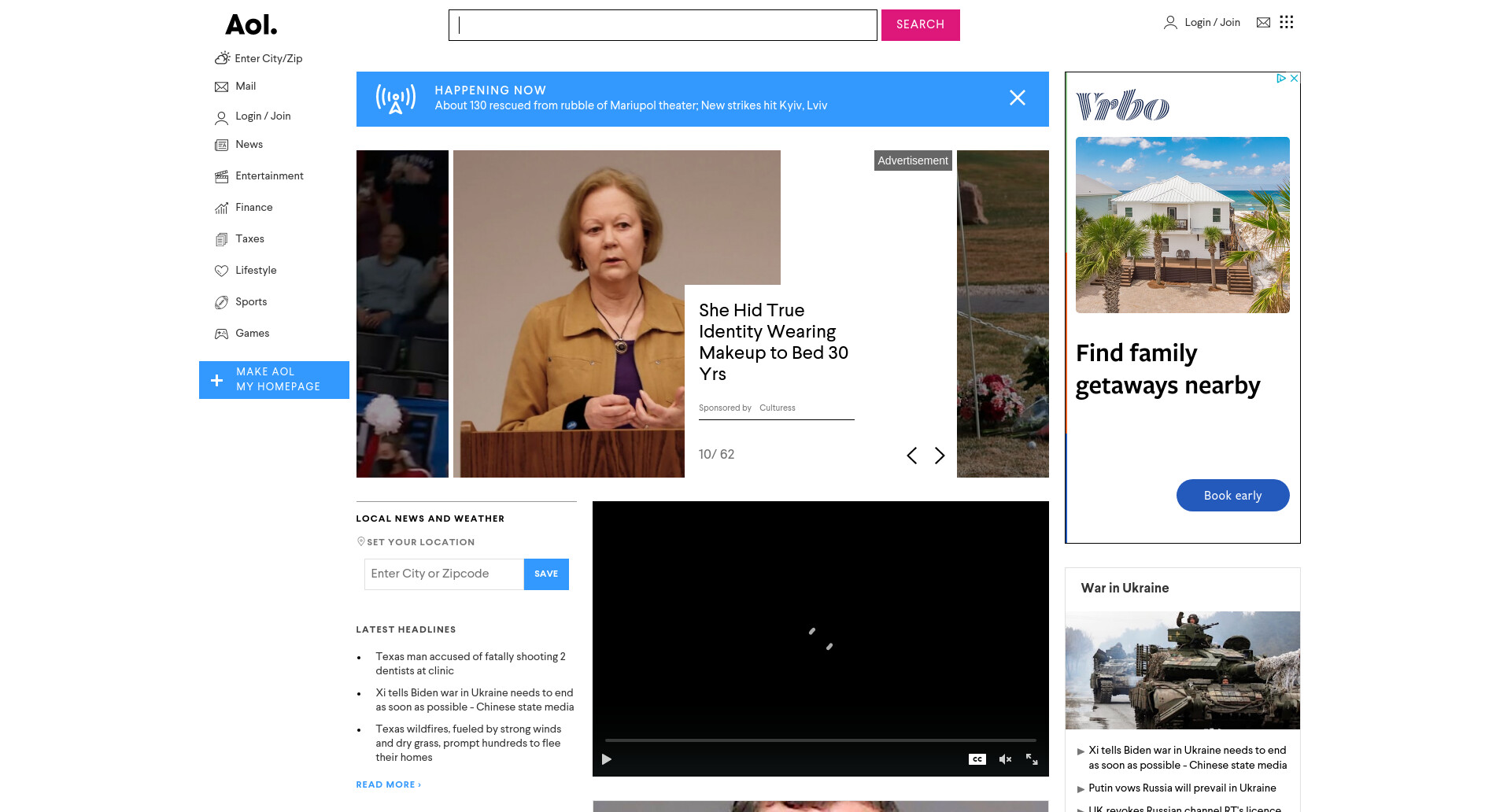Click the pink Search button
The height and width of the screenshot is (812, 1511).
point(920,25)
